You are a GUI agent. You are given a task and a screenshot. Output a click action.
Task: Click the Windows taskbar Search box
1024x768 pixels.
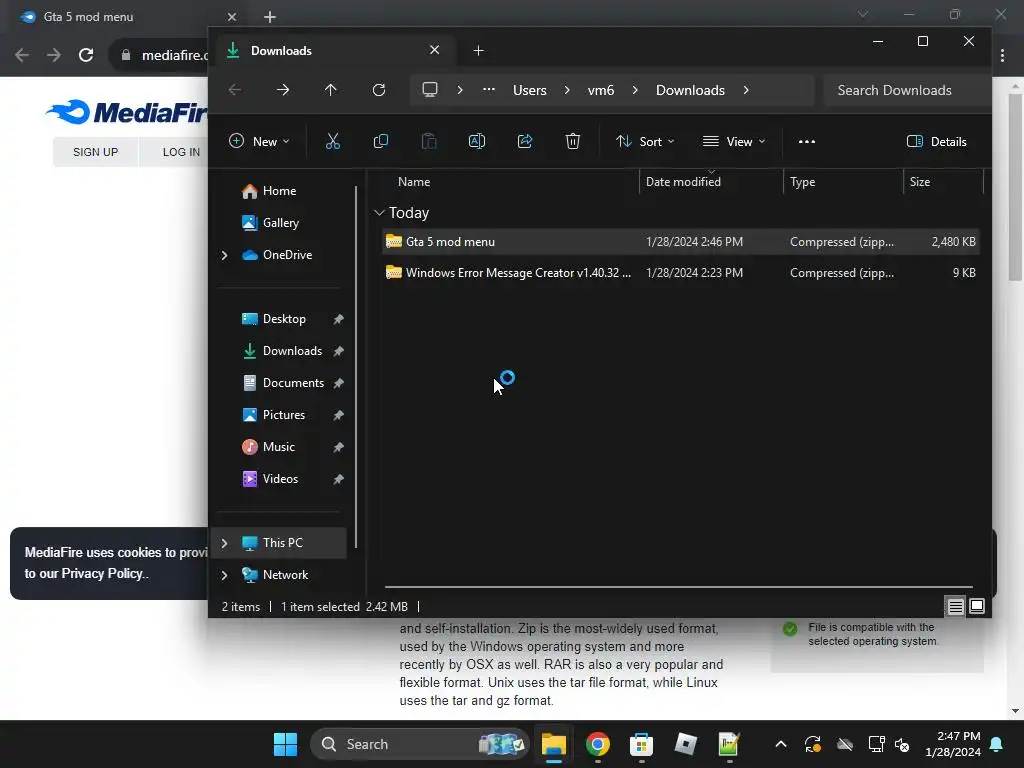coord(419,744)
